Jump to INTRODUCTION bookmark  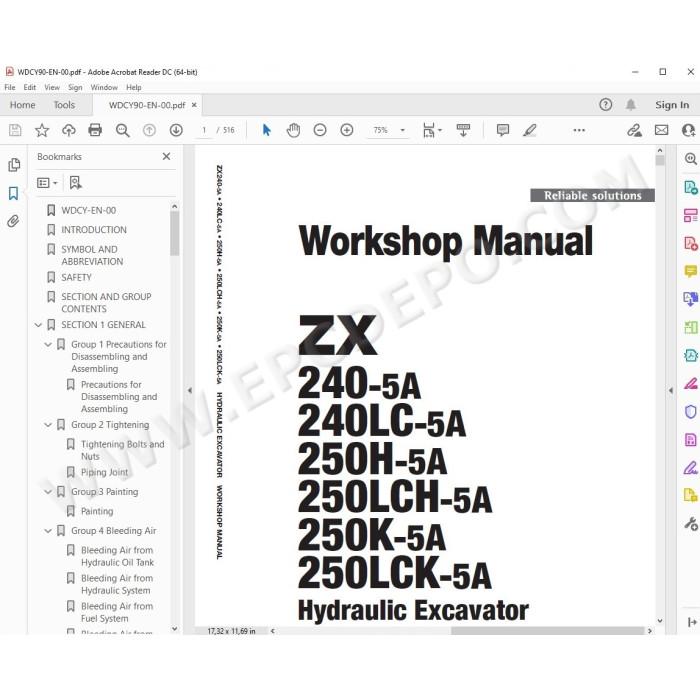(94, 230)
